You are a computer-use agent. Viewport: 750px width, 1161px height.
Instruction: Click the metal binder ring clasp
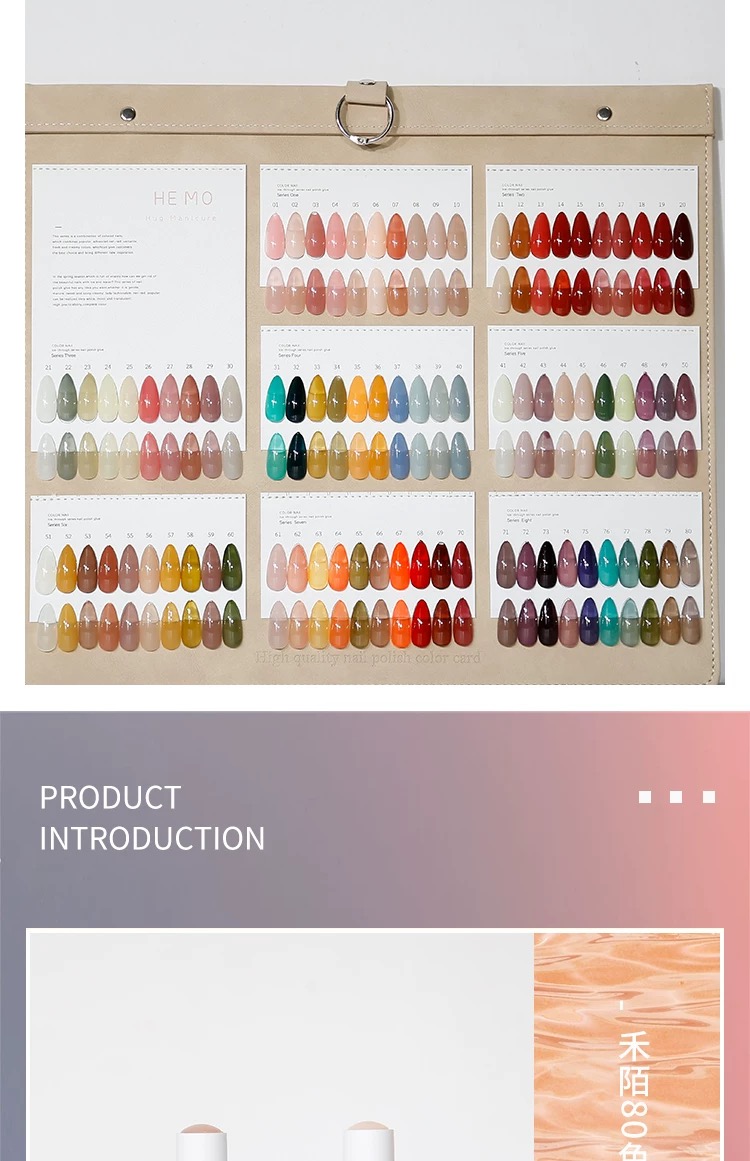[365, 112]
